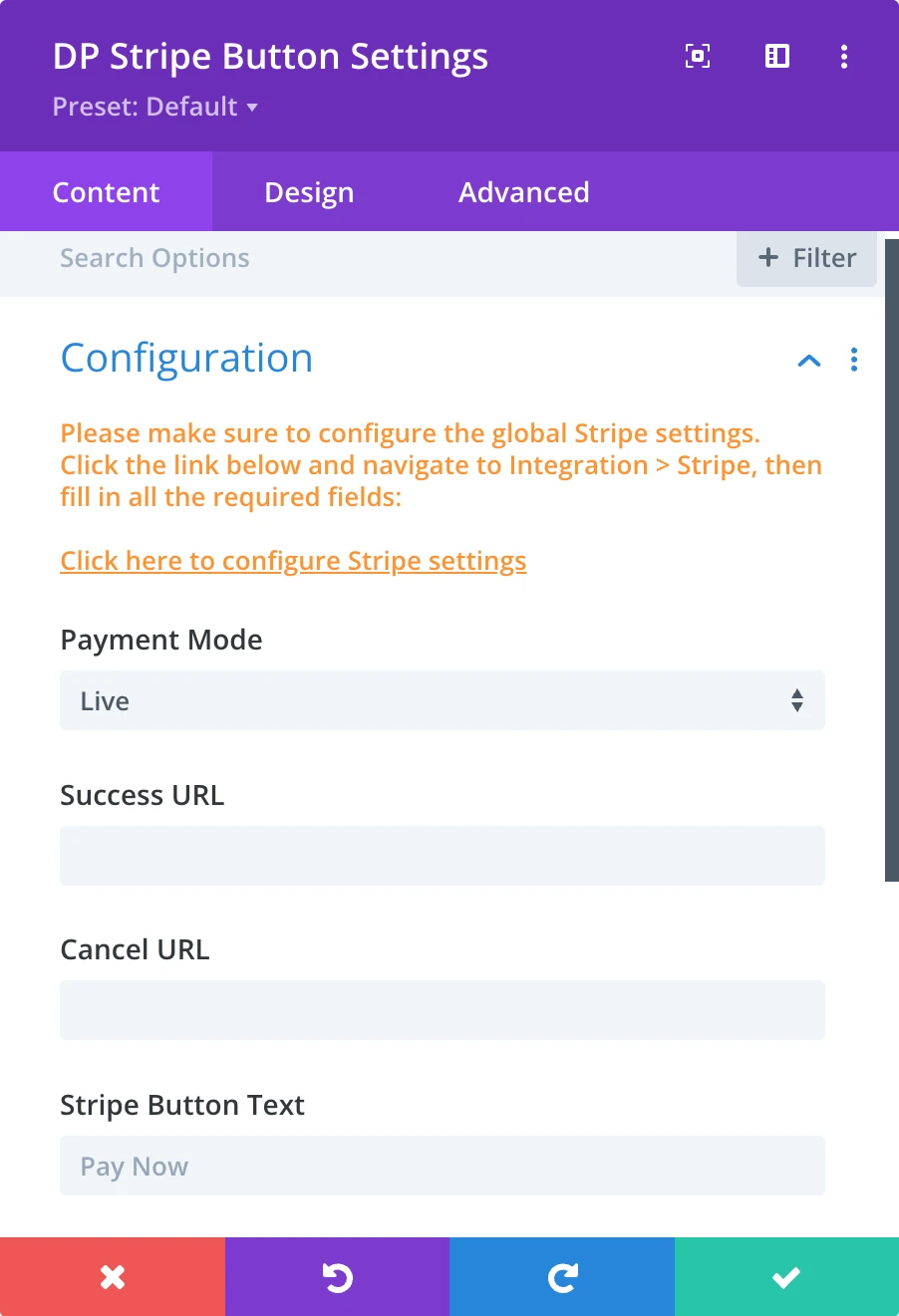Screen dimensions: 899x1316
Task: Switch to the Design tab
Action: tap(309, 192)
